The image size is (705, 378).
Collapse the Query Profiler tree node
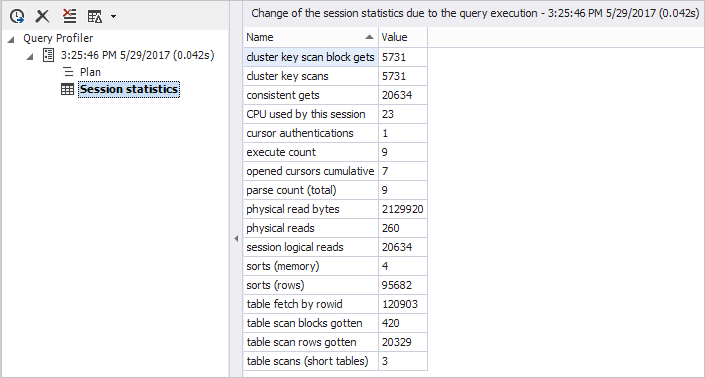pyautogui.click(x=11, y=40)
